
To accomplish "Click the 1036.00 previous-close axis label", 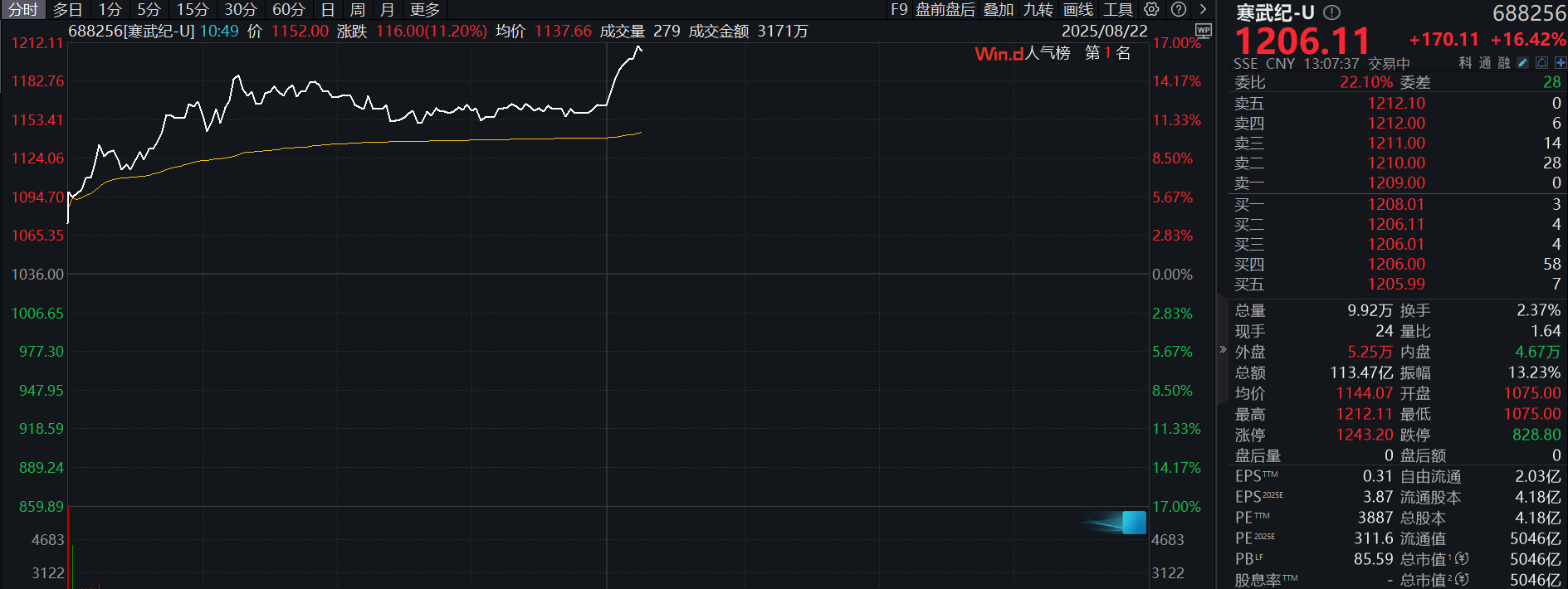I will [37, 274].
